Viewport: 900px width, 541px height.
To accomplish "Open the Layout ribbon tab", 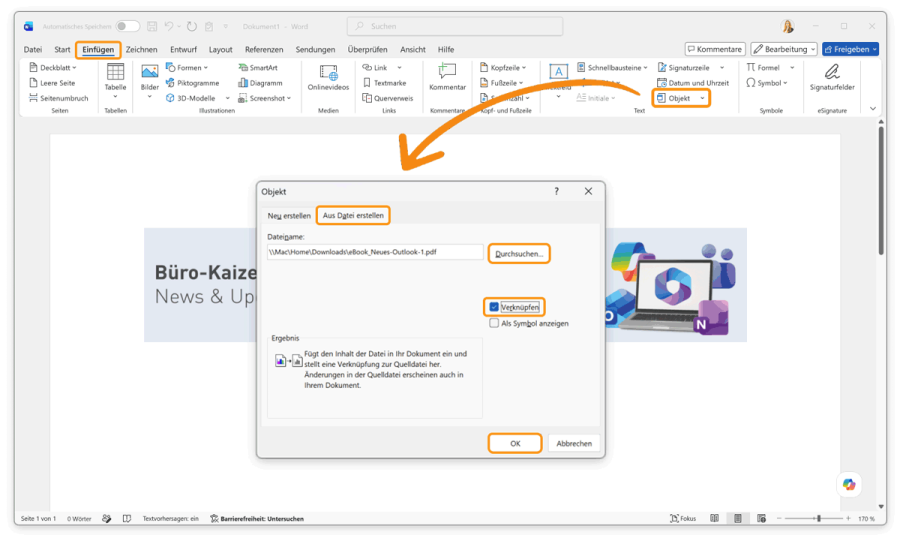I will tap(220, 49).
